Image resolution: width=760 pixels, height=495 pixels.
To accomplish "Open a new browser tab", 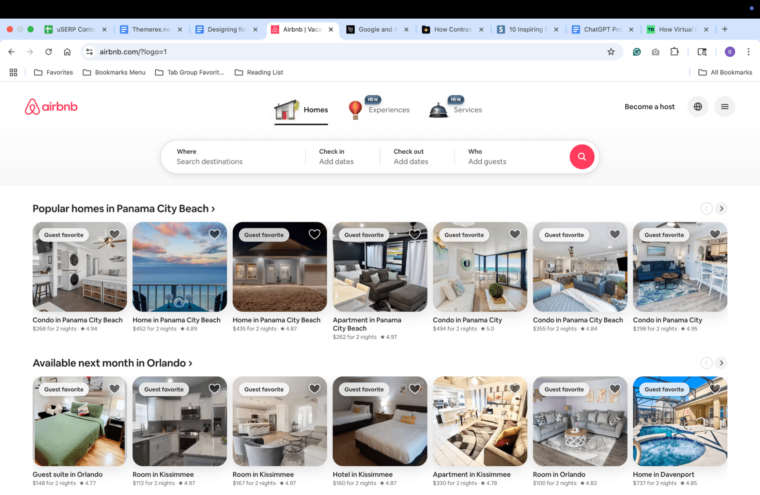I will click(x=725, y=29).
